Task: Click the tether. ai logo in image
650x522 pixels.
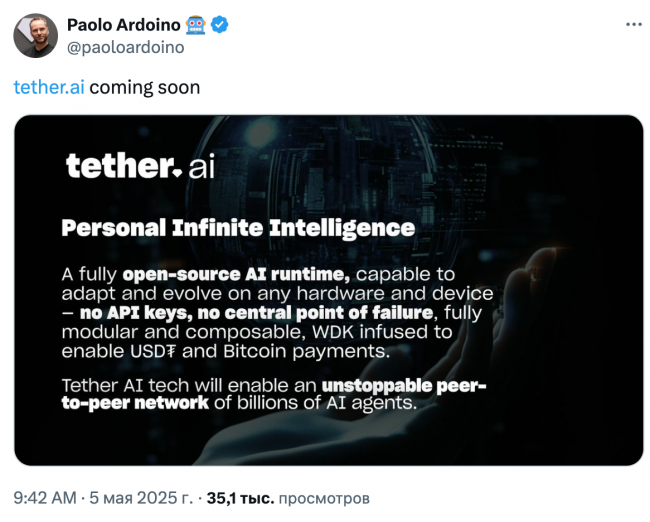Action: [x=140, y=166]
